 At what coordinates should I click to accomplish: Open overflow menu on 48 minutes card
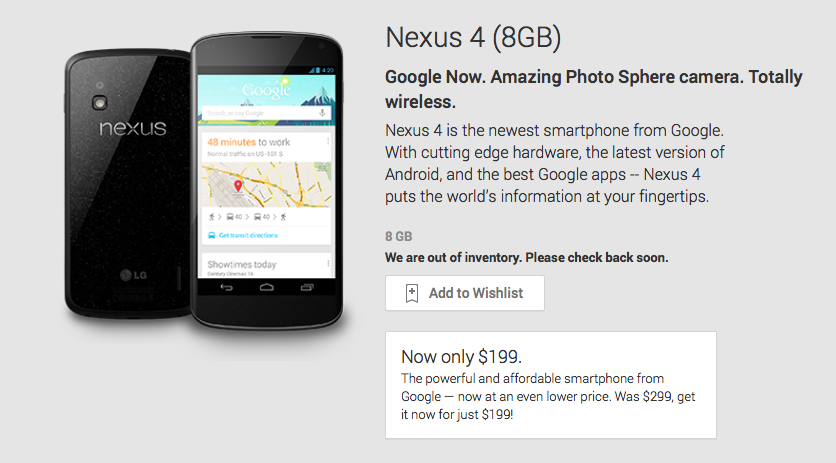coord(327,141)
